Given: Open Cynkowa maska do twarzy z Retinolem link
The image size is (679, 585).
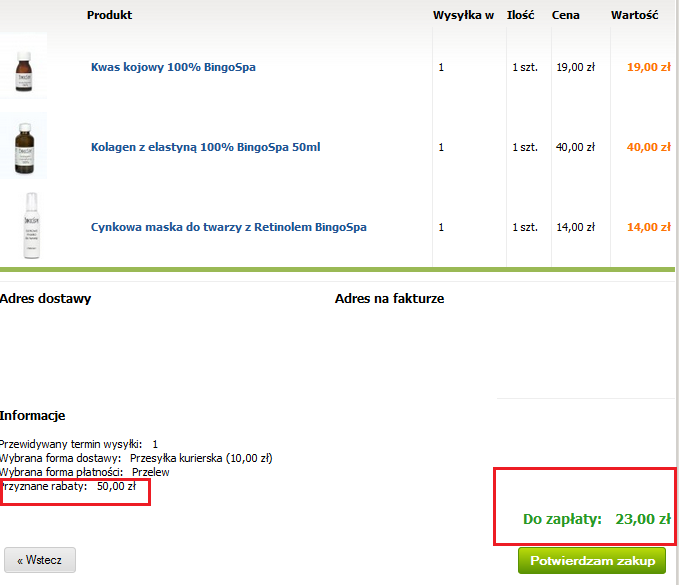Looking at the screenshot, I should coord(229,227).
